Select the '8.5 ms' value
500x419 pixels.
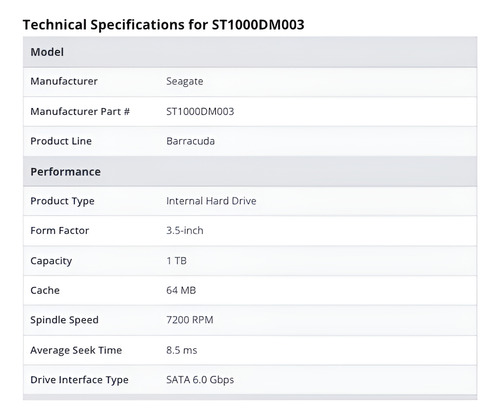click(x=182, y=350)
